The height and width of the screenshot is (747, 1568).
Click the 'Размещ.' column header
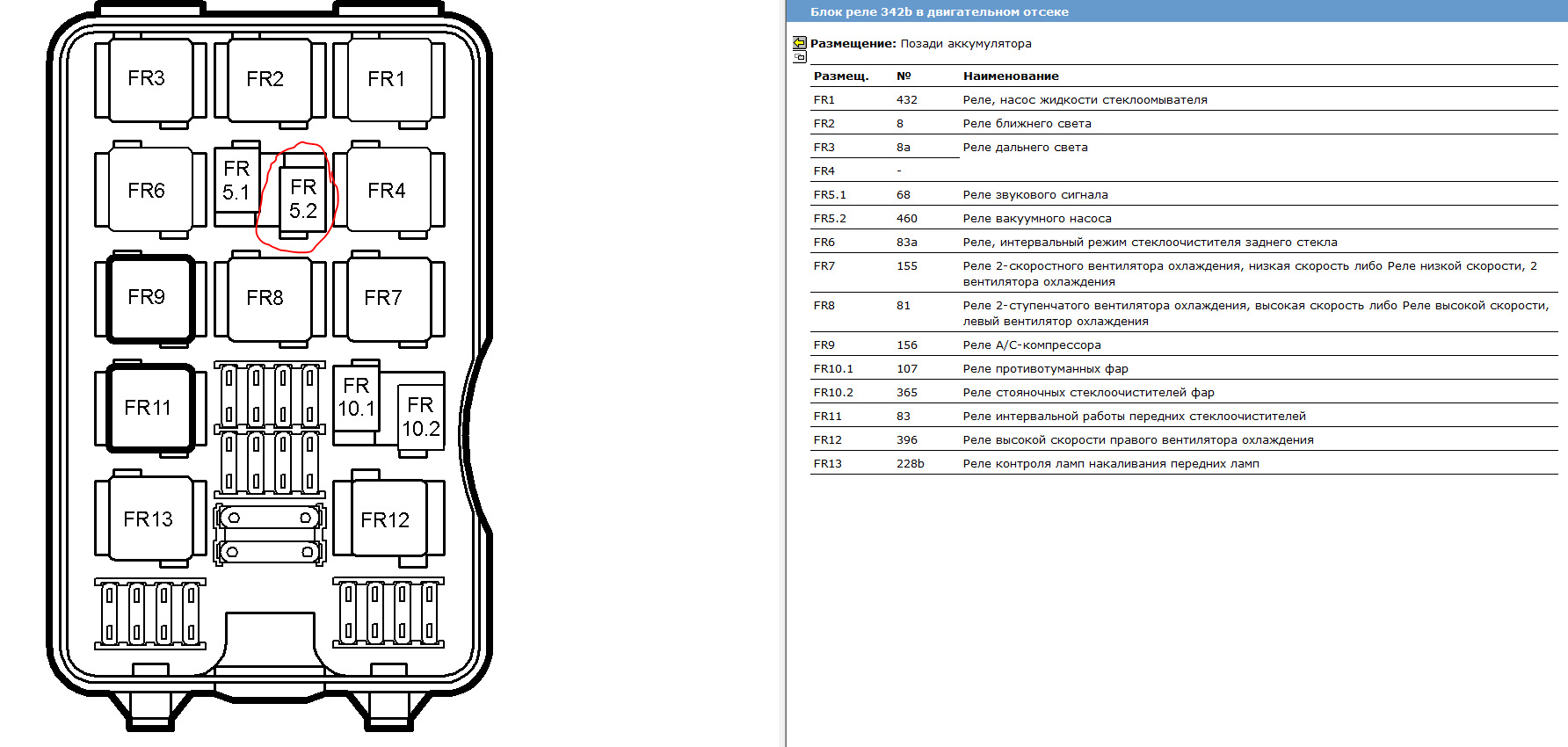click(841, 76)
